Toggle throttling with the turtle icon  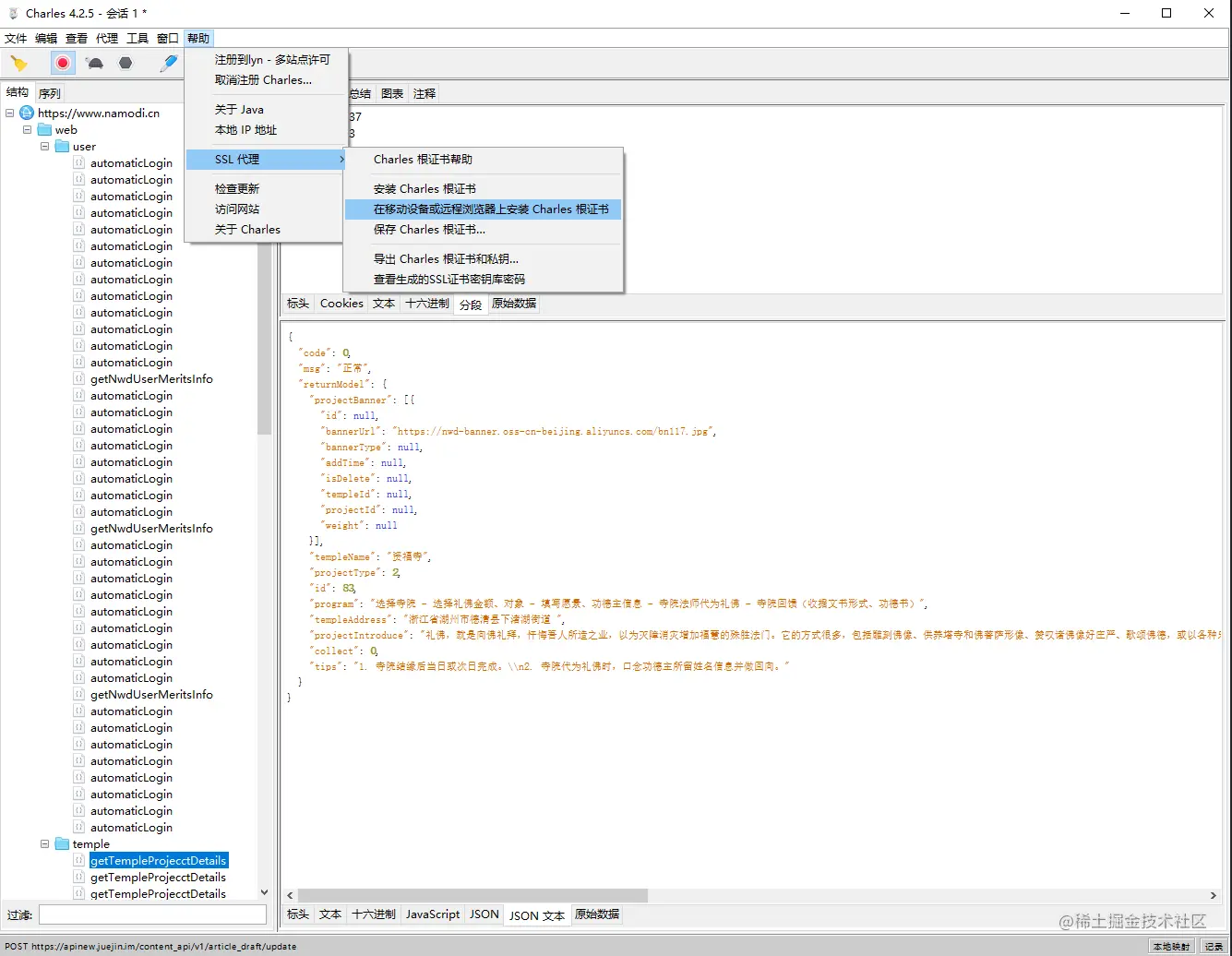point(94,64)
